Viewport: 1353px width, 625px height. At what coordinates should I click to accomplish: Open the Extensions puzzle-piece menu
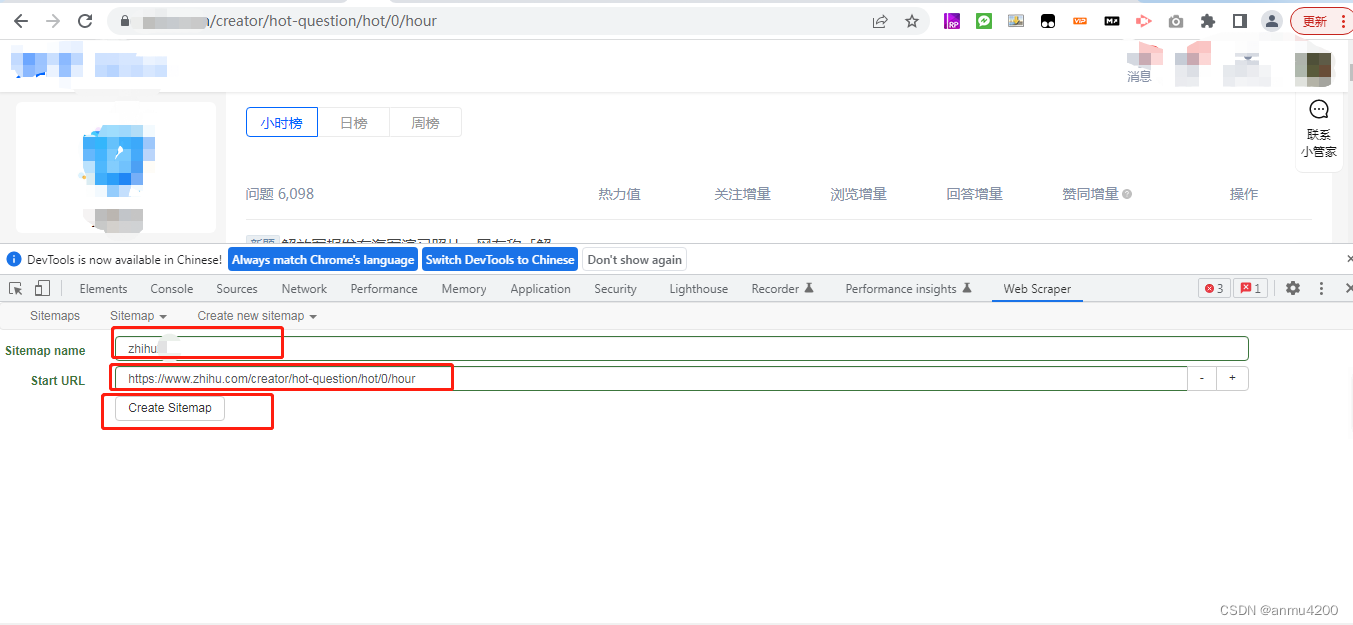[1208, 21]
